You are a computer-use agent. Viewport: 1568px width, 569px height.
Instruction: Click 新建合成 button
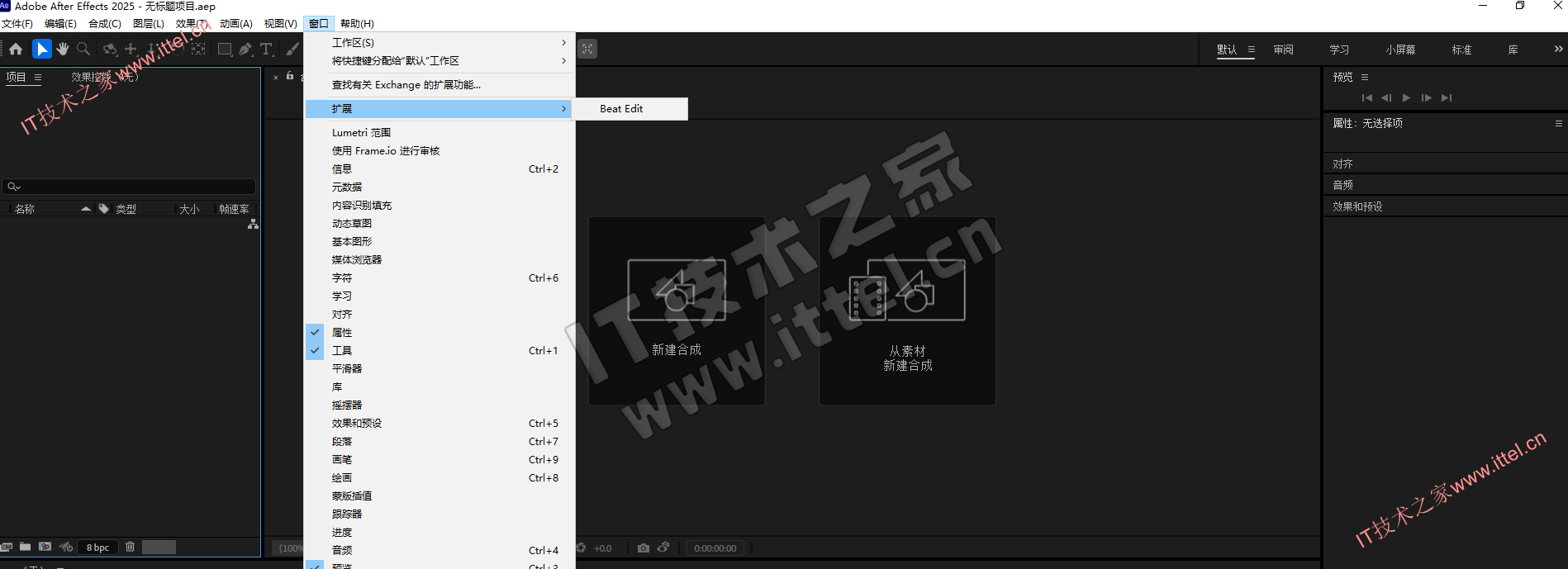click(x=677, y=311)
